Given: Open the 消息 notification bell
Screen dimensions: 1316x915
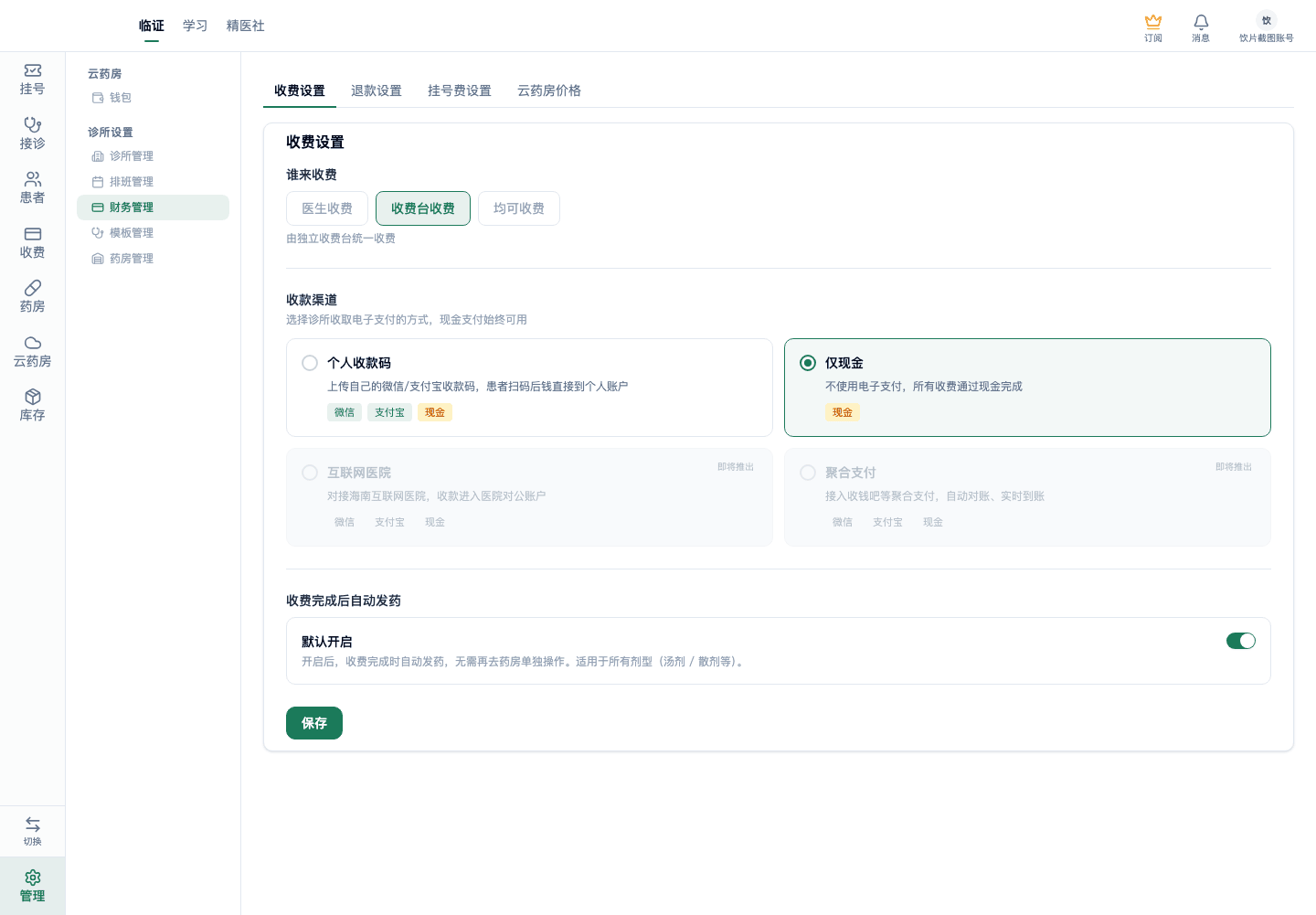Looking at the screenshot, I should (x=1201, y=21).
